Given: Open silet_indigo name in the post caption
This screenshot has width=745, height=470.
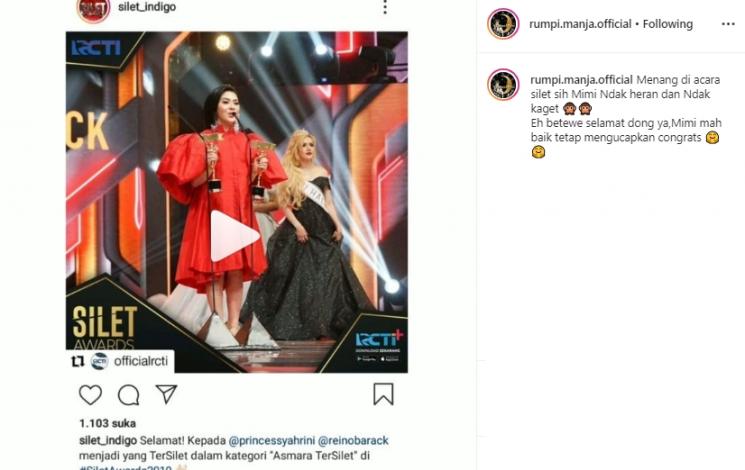Looking at the screenshot, I should [108, 441].
